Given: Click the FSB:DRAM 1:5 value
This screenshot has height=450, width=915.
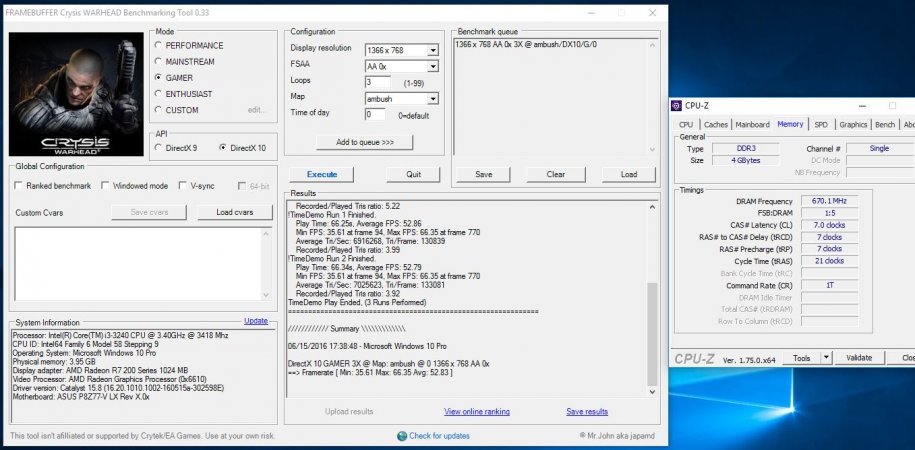Looking at the screenshot, I should pos(829,213).
